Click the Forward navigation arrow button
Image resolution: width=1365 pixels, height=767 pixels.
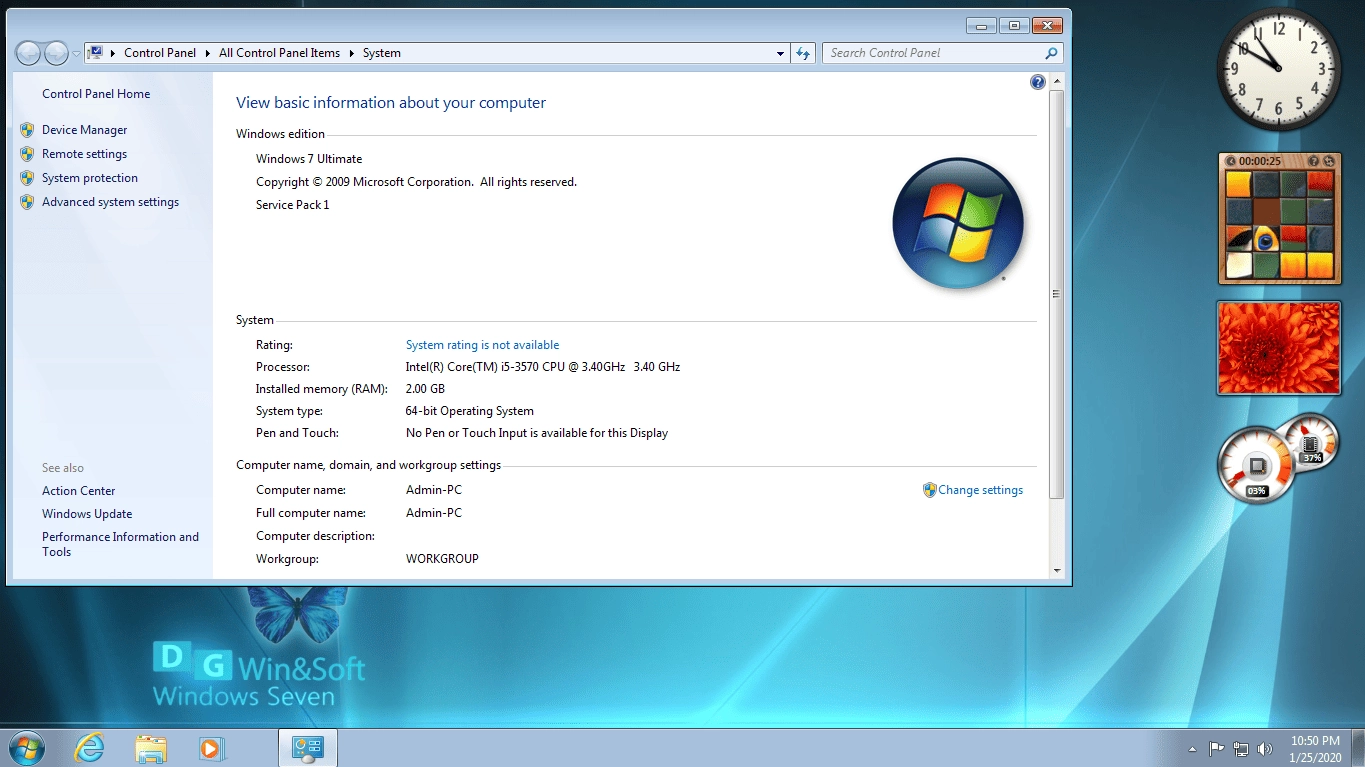coord(56,53)
